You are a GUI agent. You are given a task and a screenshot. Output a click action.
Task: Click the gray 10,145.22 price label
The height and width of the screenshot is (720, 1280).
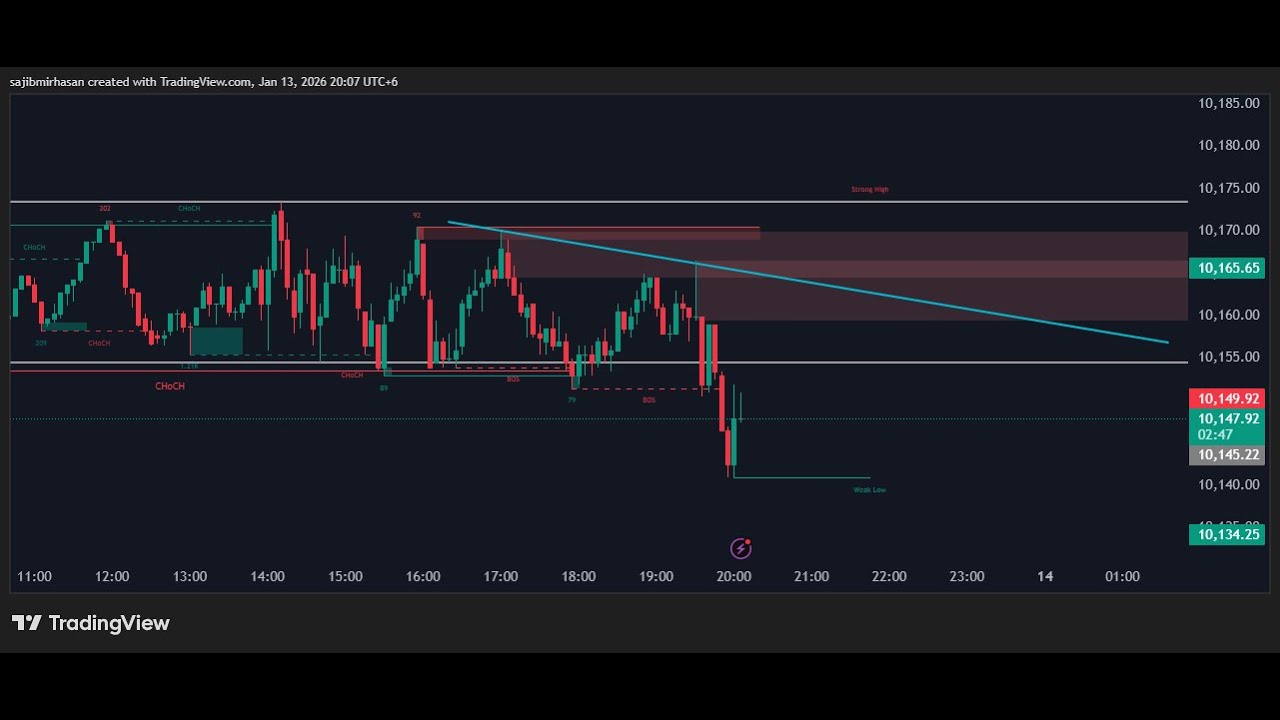pyautogui.click(x=1226, y=455)
